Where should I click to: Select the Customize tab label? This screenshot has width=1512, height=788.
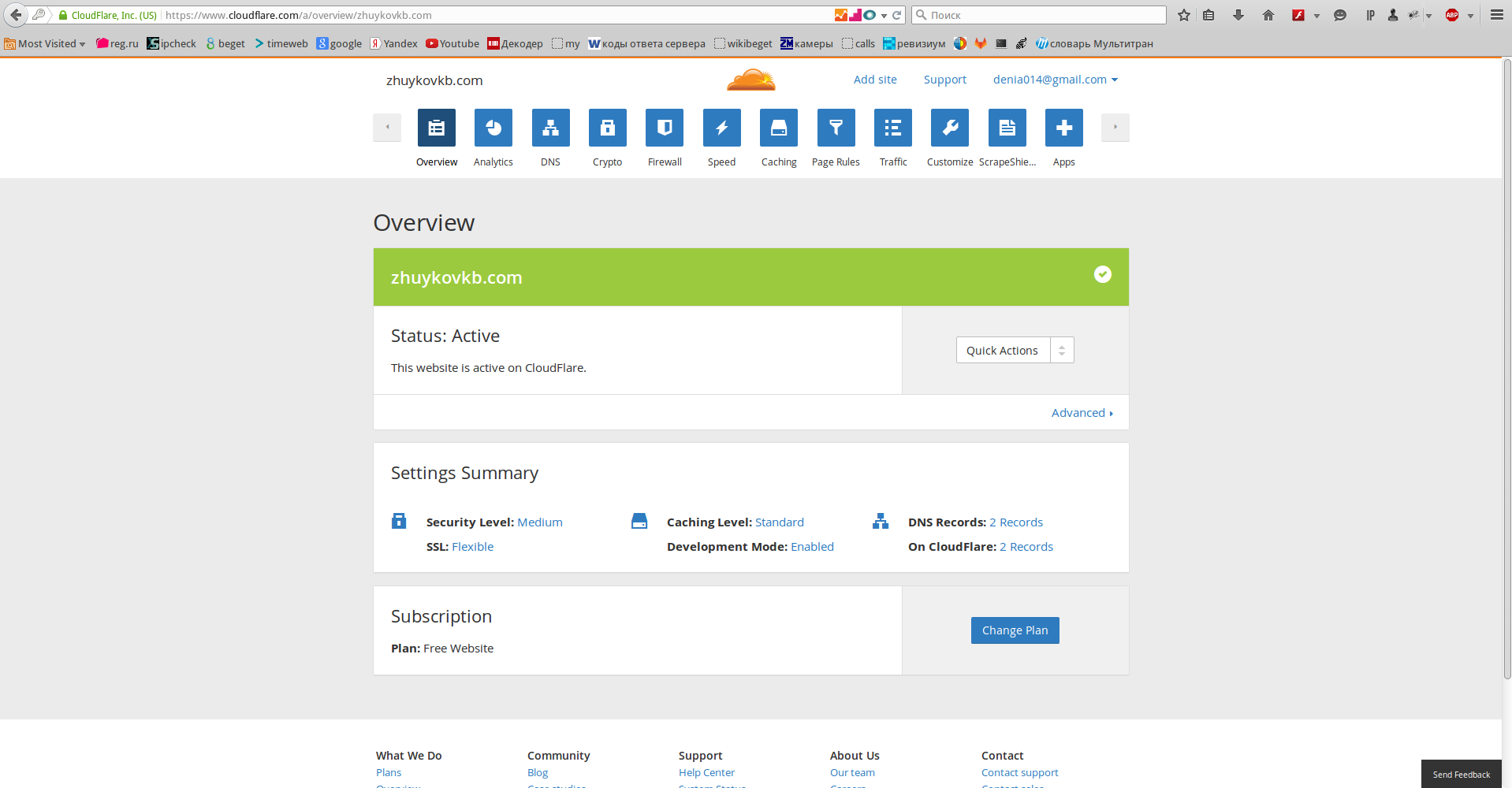point(950,162)
